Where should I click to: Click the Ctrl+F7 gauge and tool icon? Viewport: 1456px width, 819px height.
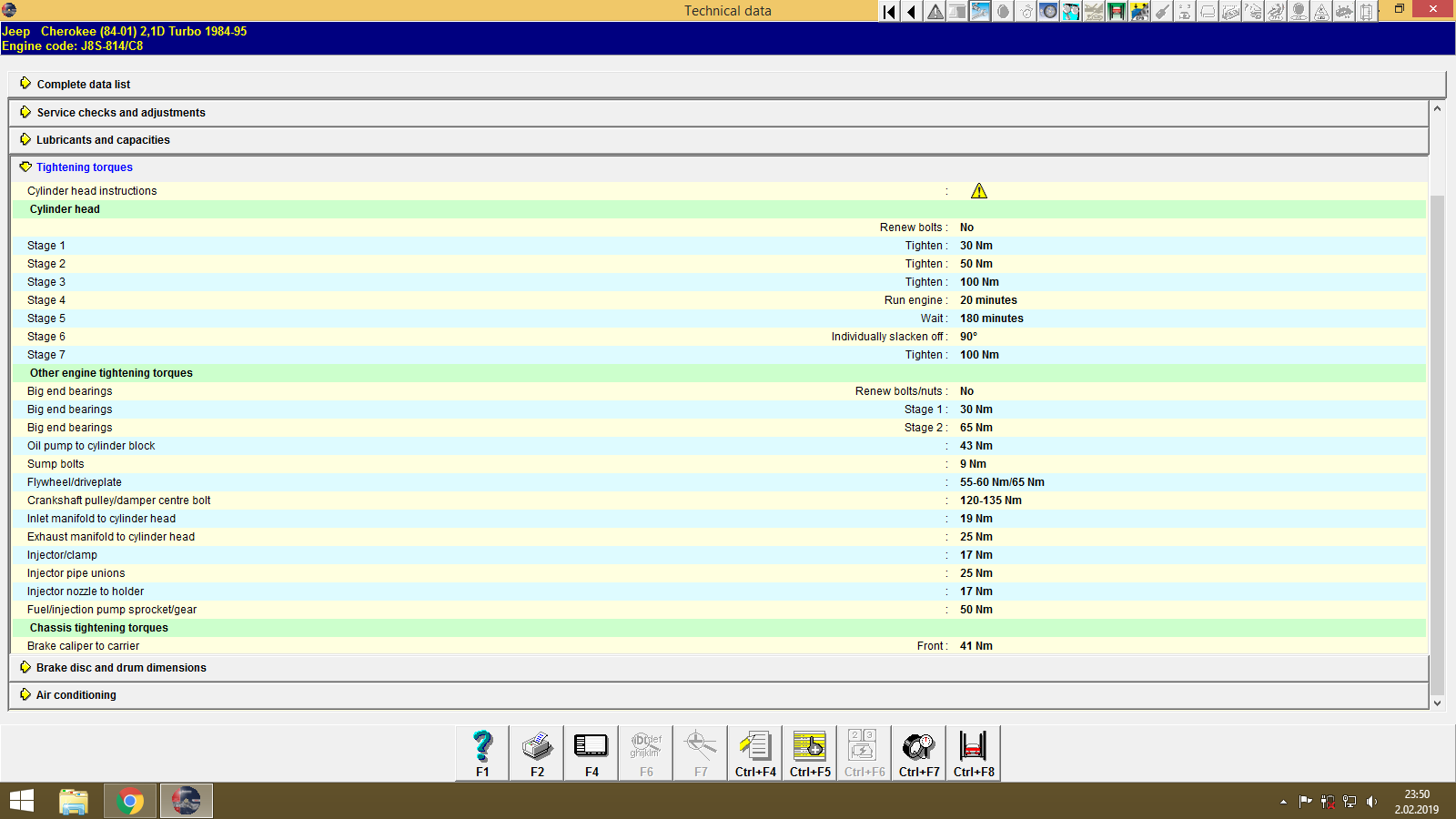pyautogui.click(x=918, y=752)
